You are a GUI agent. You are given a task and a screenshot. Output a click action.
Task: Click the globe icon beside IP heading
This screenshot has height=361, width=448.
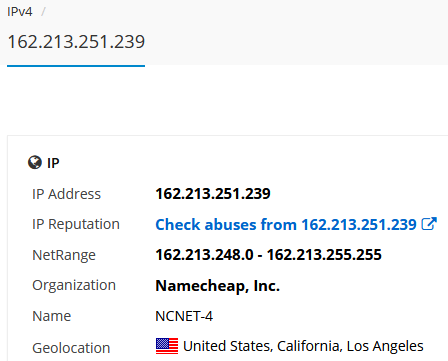(x=35, y=163)
